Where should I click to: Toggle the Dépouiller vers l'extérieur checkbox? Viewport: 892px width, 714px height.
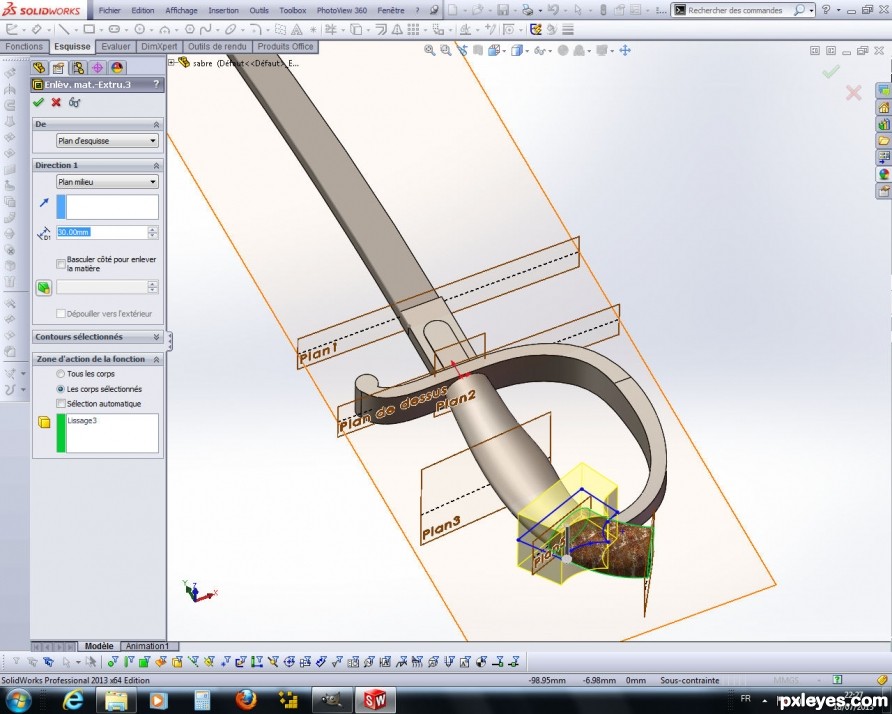coord(61,313)
